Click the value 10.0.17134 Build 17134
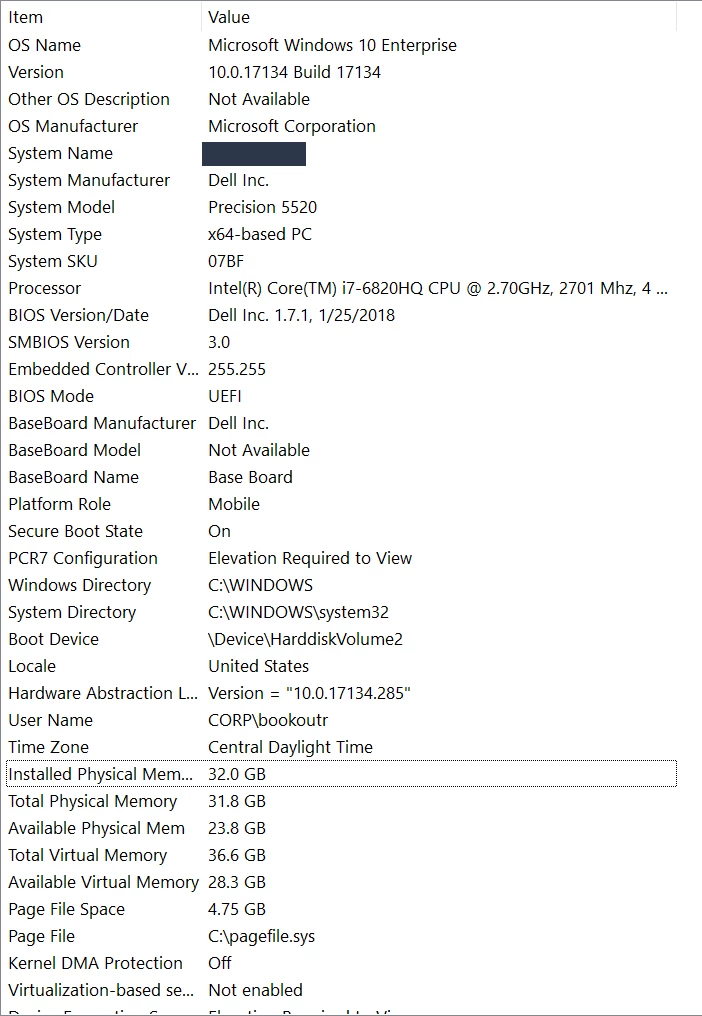Image resolution: width=702 pixels, height=1016 pixels. click(x=294, y=72)
